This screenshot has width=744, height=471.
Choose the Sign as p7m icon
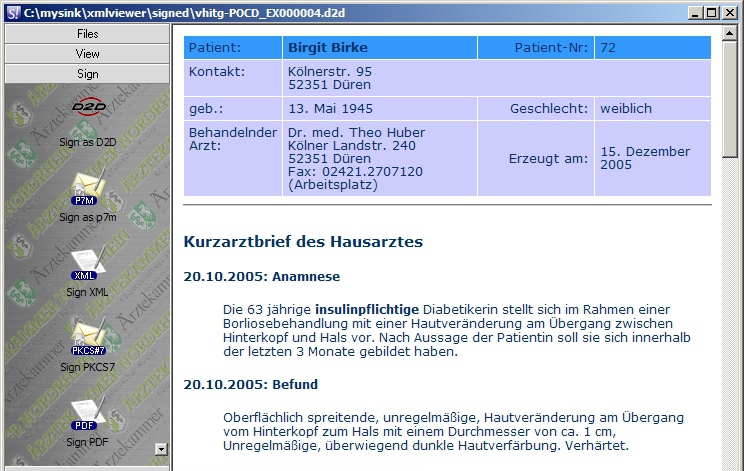click(x=87, y=189)
